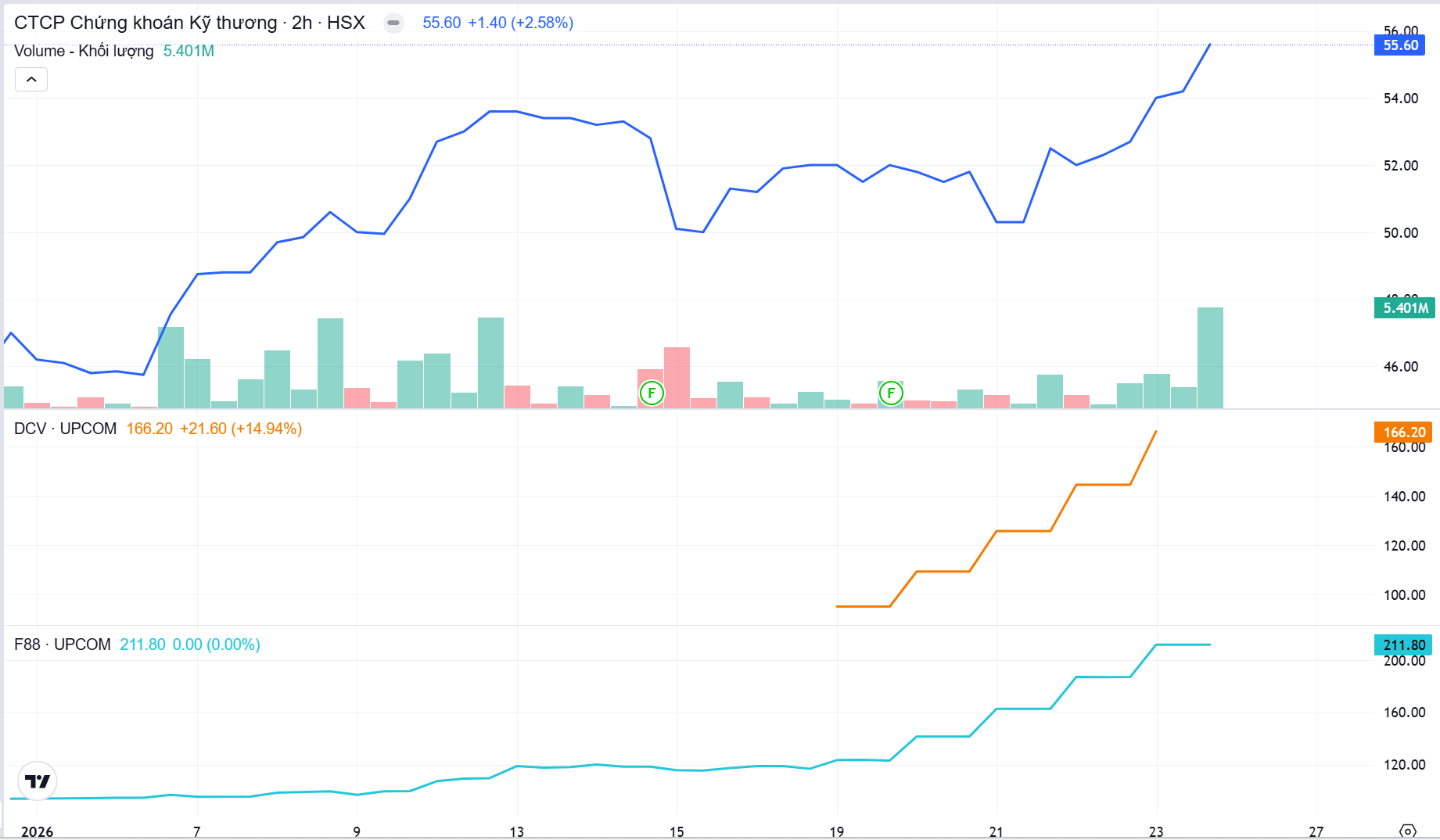Click the blue 55.60 price axis tag
This screenshot has width=1440, height=840.
[1400, 45]
